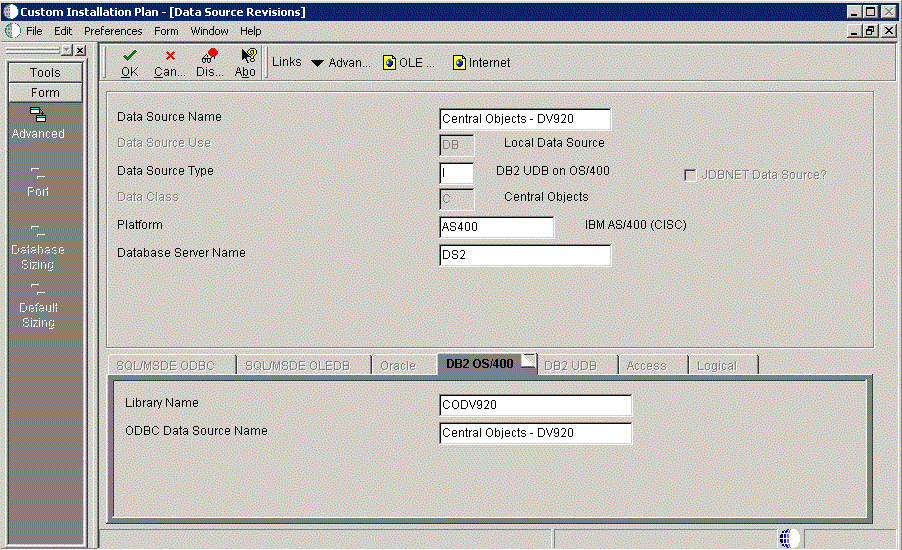This screenshot has height=550, width=902.
Task: Click the 'Central Objects' description text
Action: point(546,197)
